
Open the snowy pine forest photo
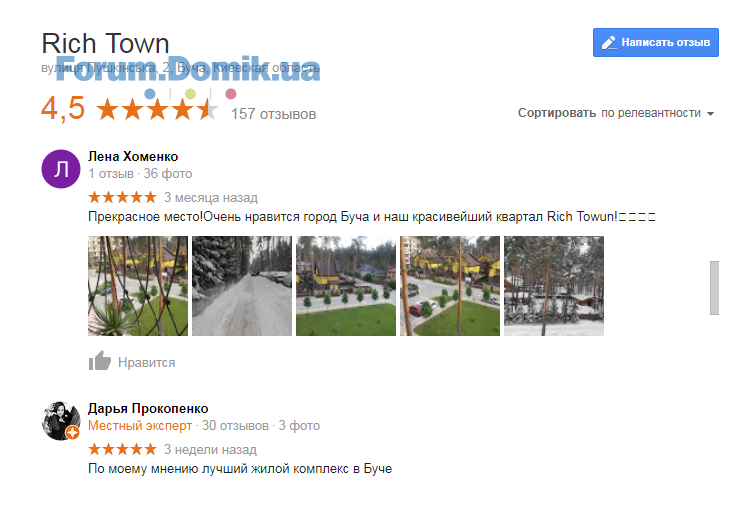pos(554,286)
